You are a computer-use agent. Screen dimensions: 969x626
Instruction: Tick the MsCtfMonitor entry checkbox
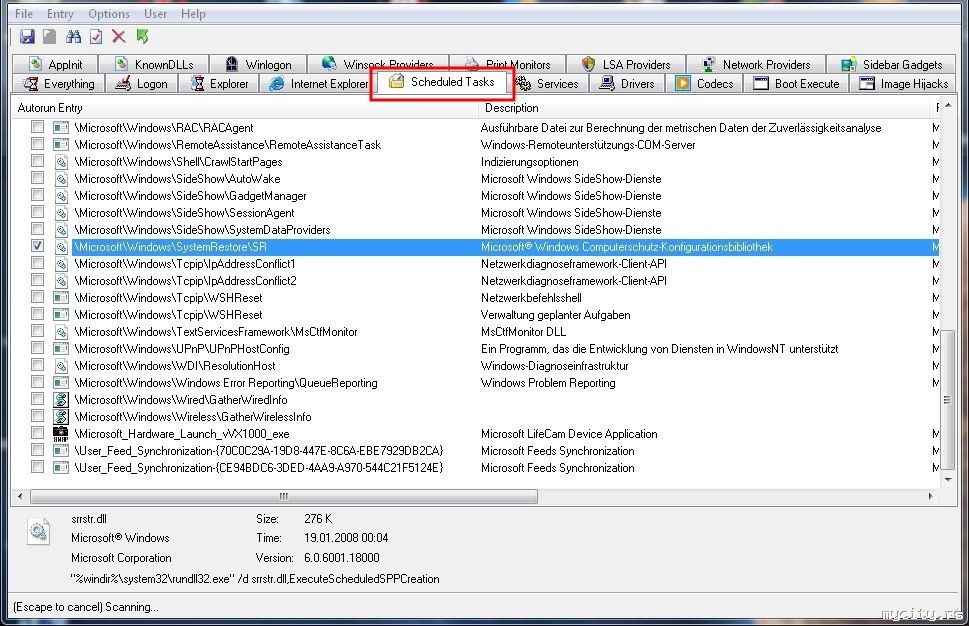click(38, 331)
